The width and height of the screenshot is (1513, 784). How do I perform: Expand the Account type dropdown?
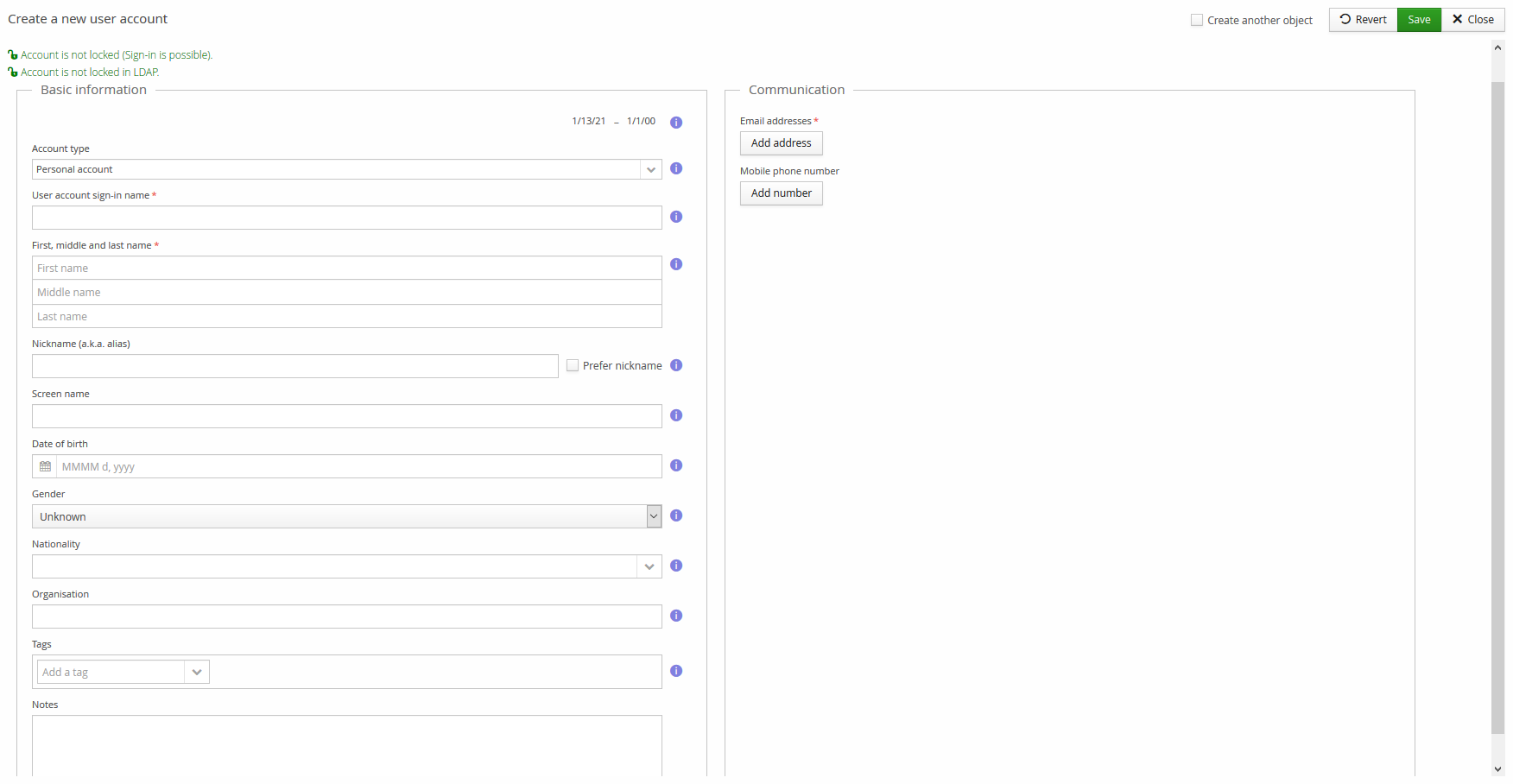pyautogui.click(x=651, y=169)
